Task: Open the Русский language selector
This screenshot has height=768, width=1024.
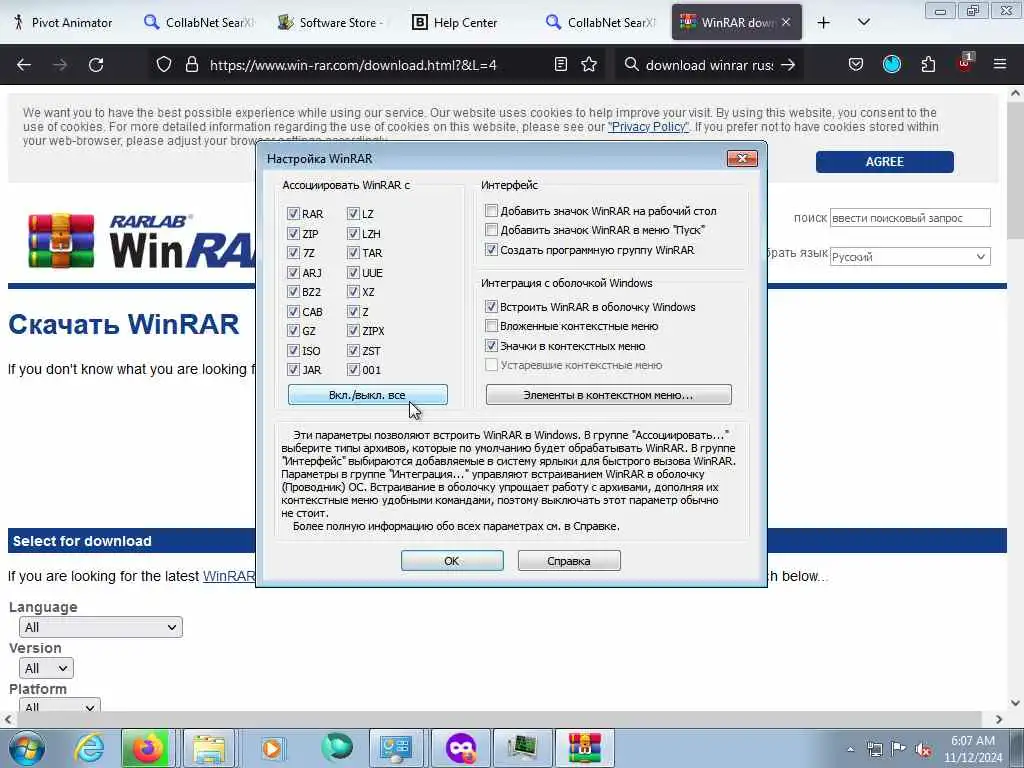Action: [910, 257]
